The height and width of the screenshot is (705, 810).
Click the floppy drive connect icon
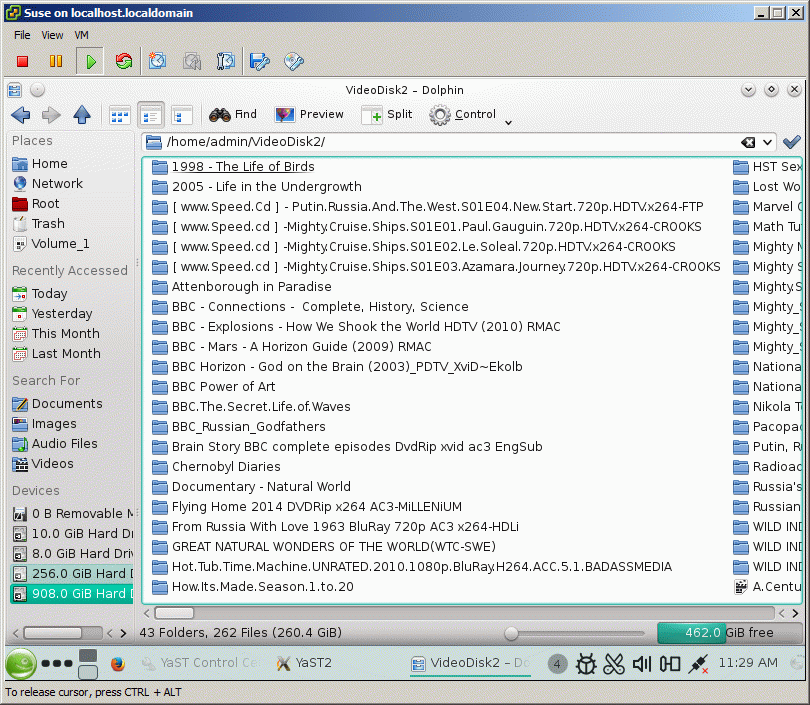tap(260, 61)
